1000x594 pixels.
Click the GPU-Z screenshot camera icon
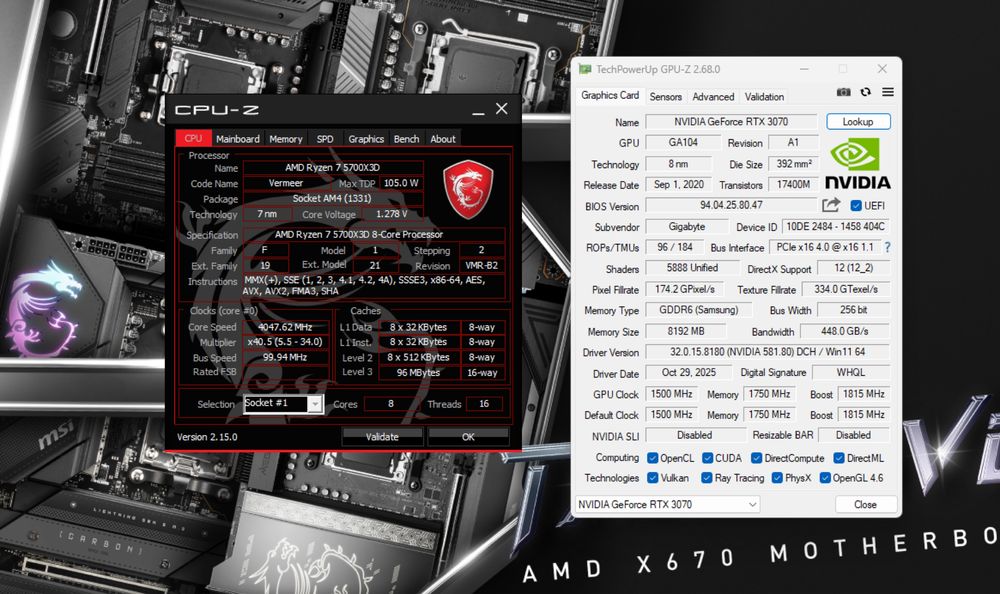[x=843, y=92]
